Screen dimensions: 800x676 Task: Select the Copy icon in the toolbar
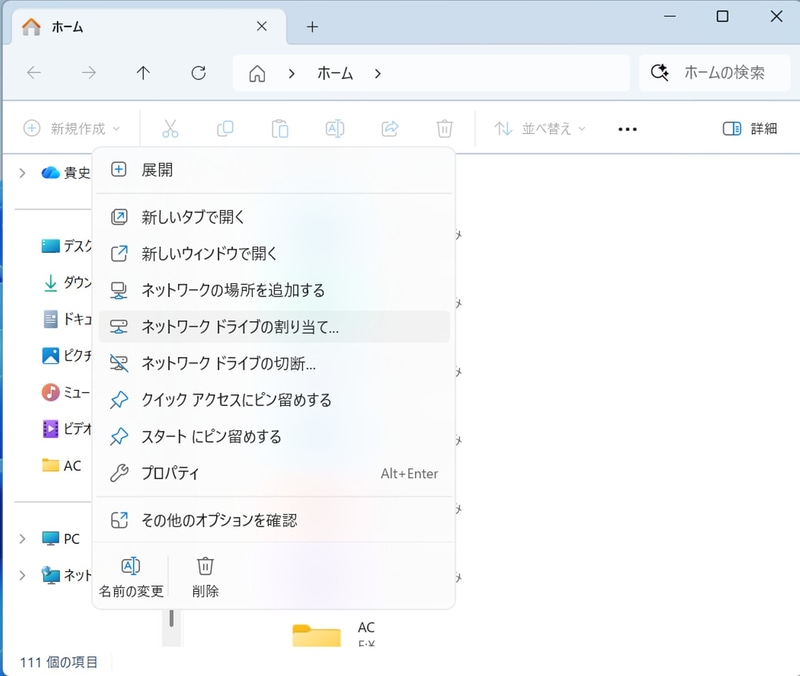point(225,128)
